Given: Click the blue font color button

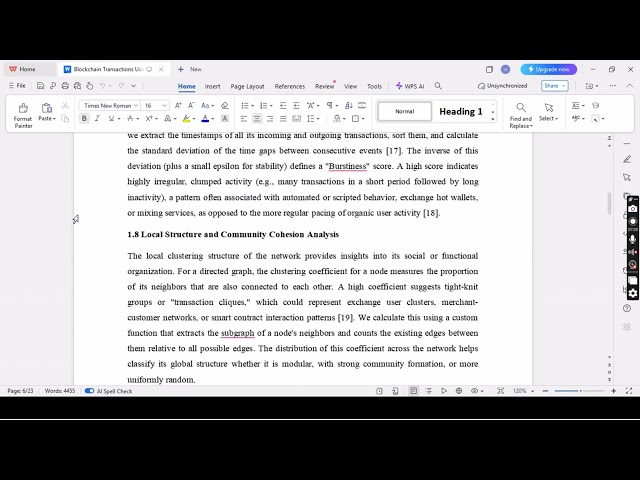Looking at the screenshot, I should [205, 119].
